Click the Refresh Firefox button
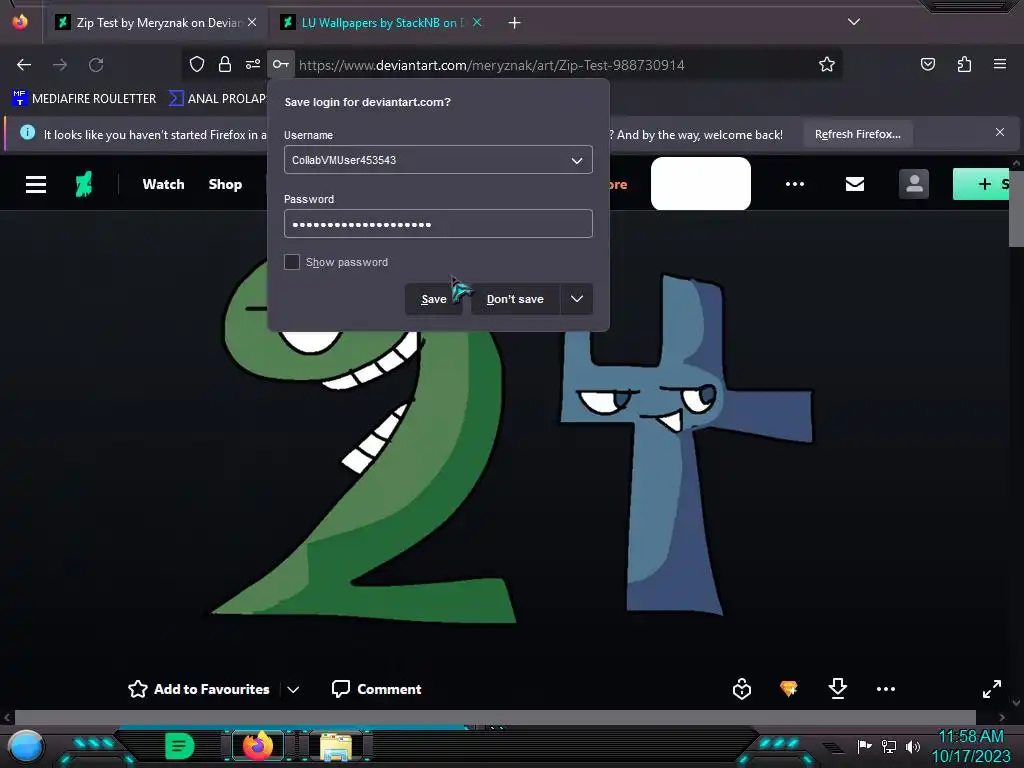The image size is (1024, 768). point(857,135)
